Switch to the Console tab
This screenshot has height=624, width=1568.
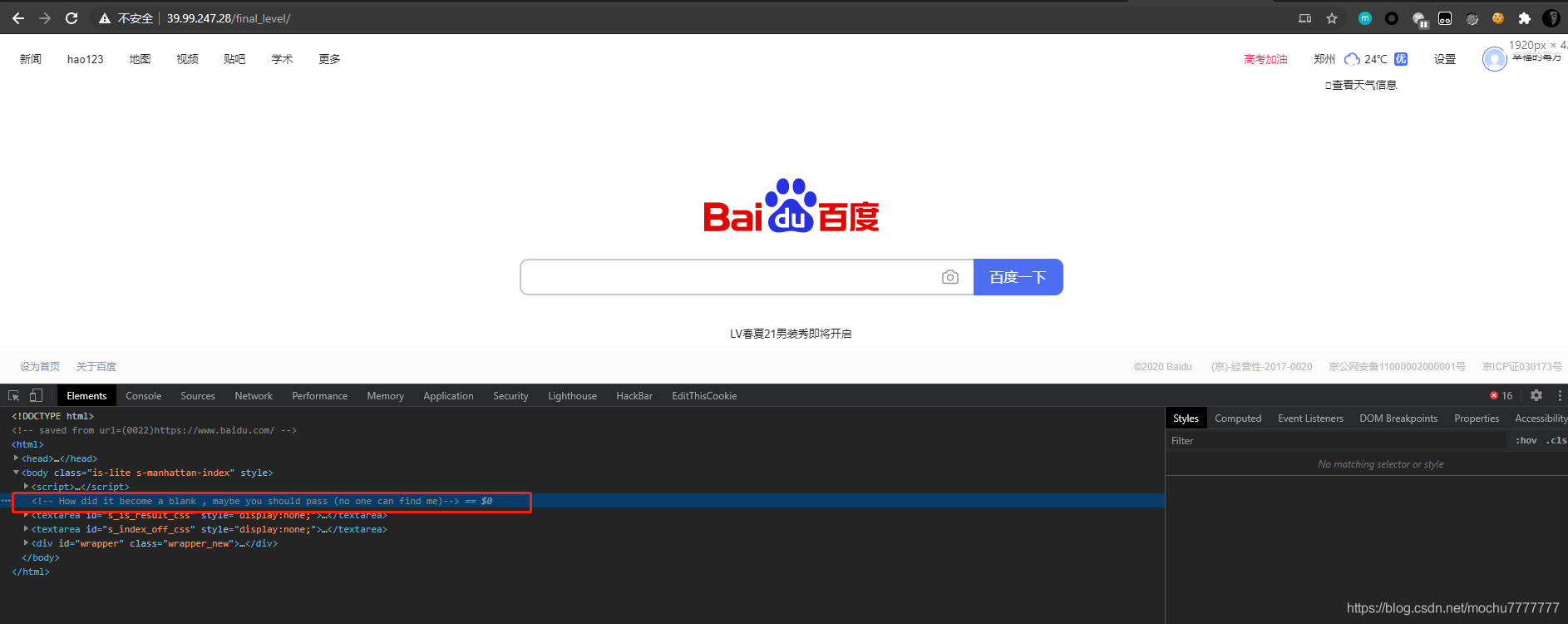click(x=144, y=396)
